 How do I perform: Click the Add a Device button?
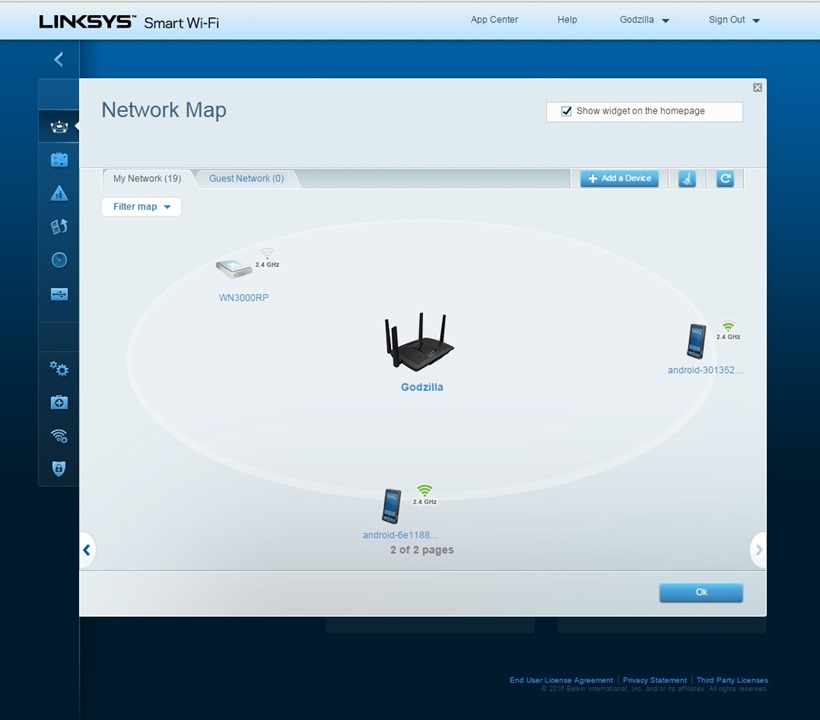(619, 179)
